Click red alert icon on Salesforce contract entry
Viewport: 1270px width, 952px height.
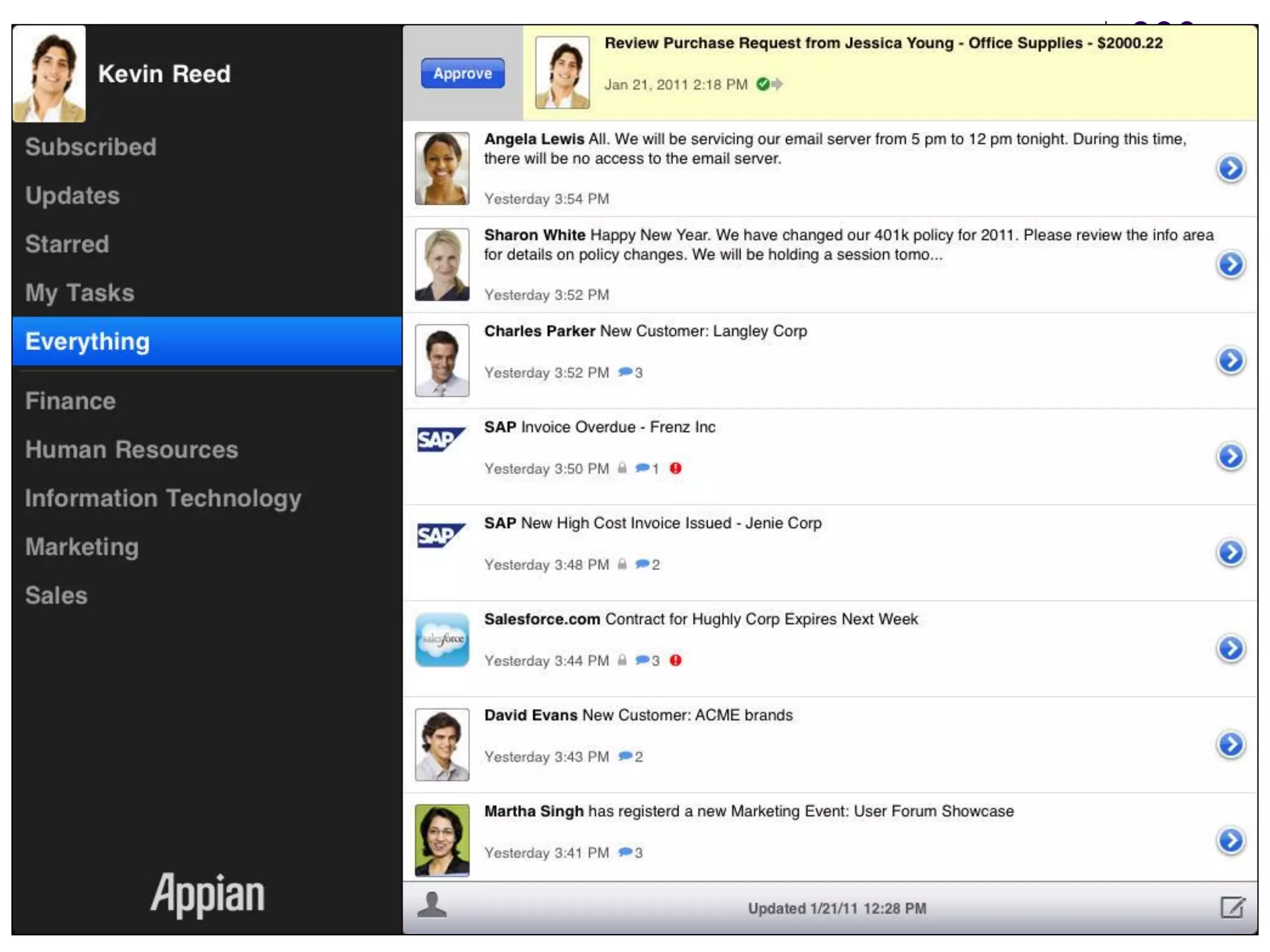[675, 661]
